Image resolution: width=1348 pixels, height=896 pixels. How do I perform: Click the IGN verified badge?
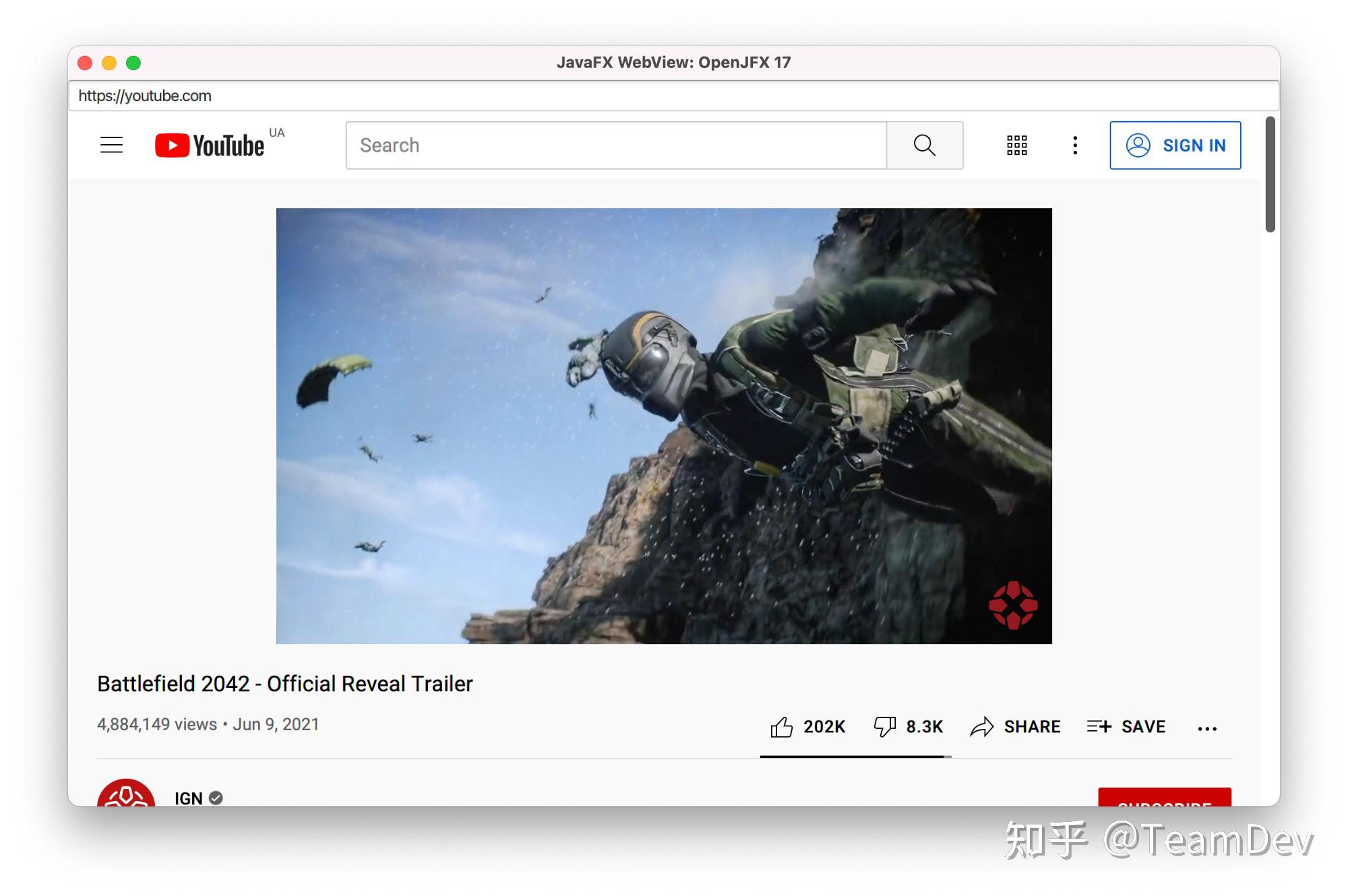pos(216,797)
